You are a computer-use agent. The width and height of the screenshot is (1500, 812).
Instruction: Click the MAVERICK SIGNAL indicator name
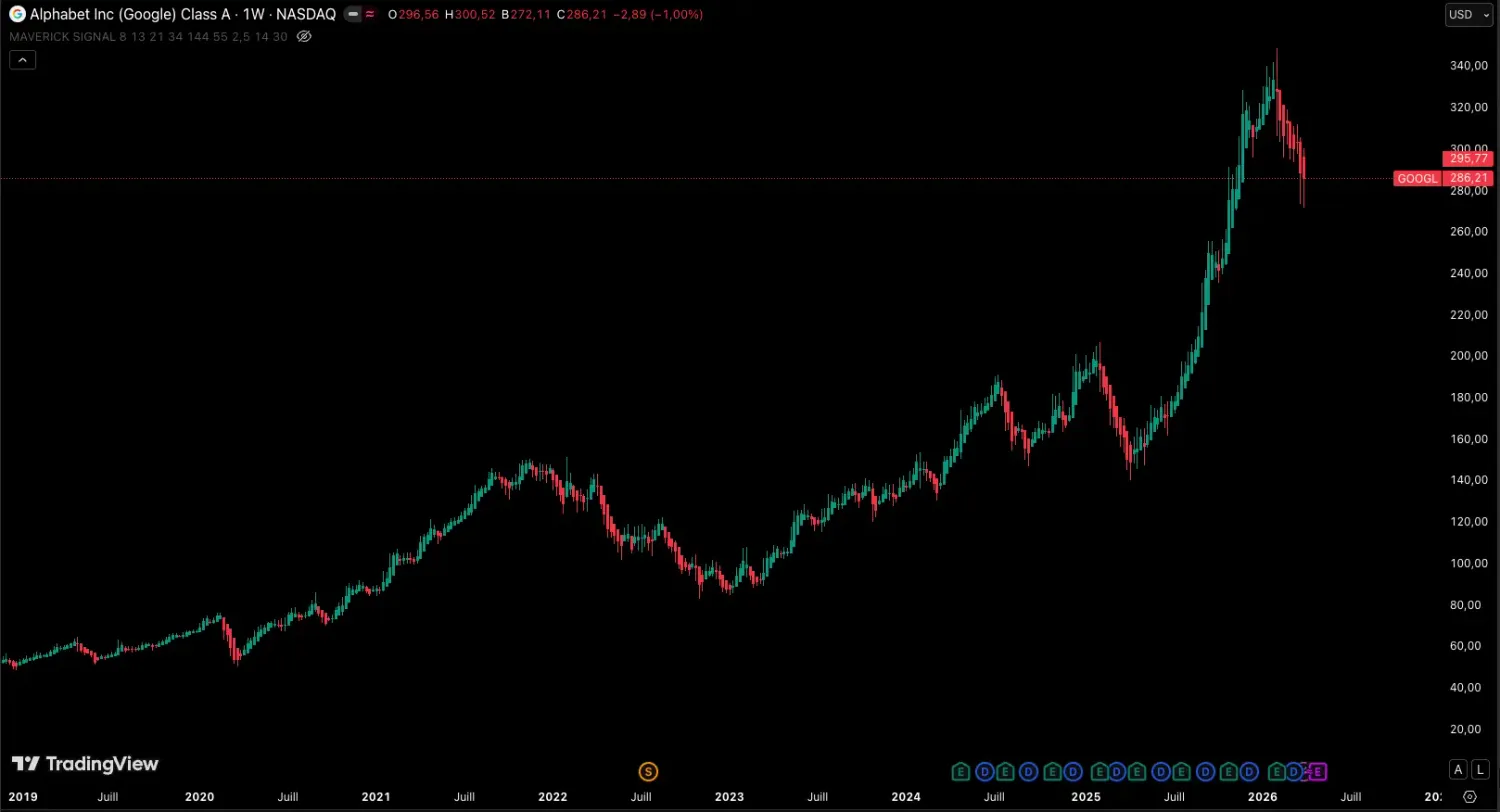(x=61, y=36)
